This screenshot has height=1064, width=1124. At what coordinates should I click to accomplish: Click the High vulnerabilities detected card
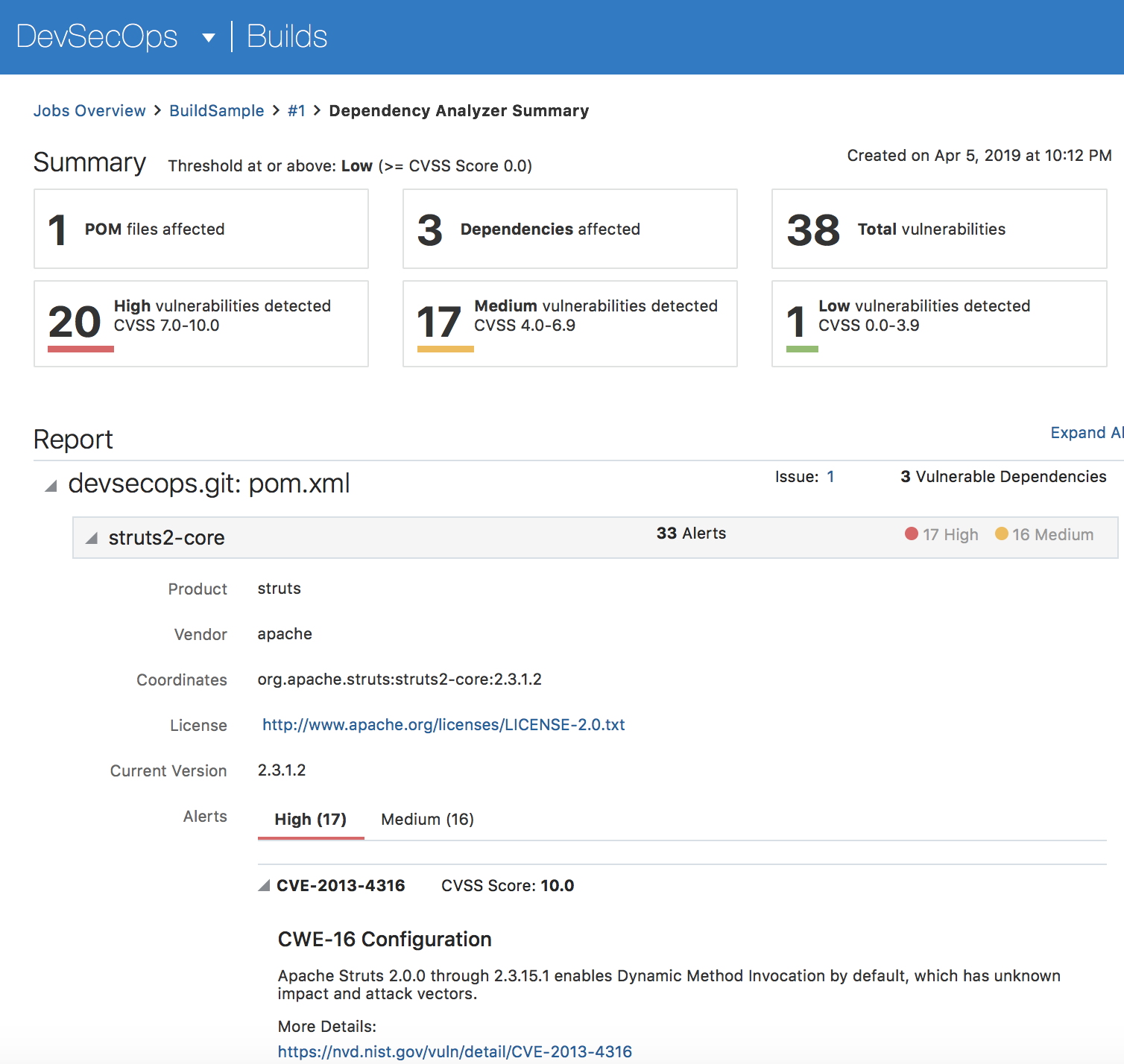click(x=201, y=323)
